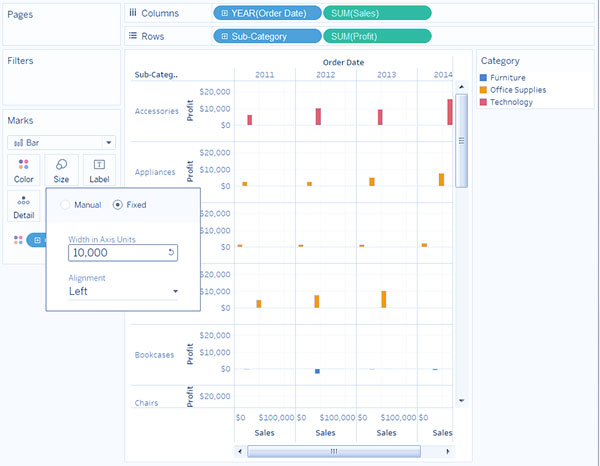Screen dimensions: 600x466
Task: Select the Technology red legend swatch
Action: [483, 102]
